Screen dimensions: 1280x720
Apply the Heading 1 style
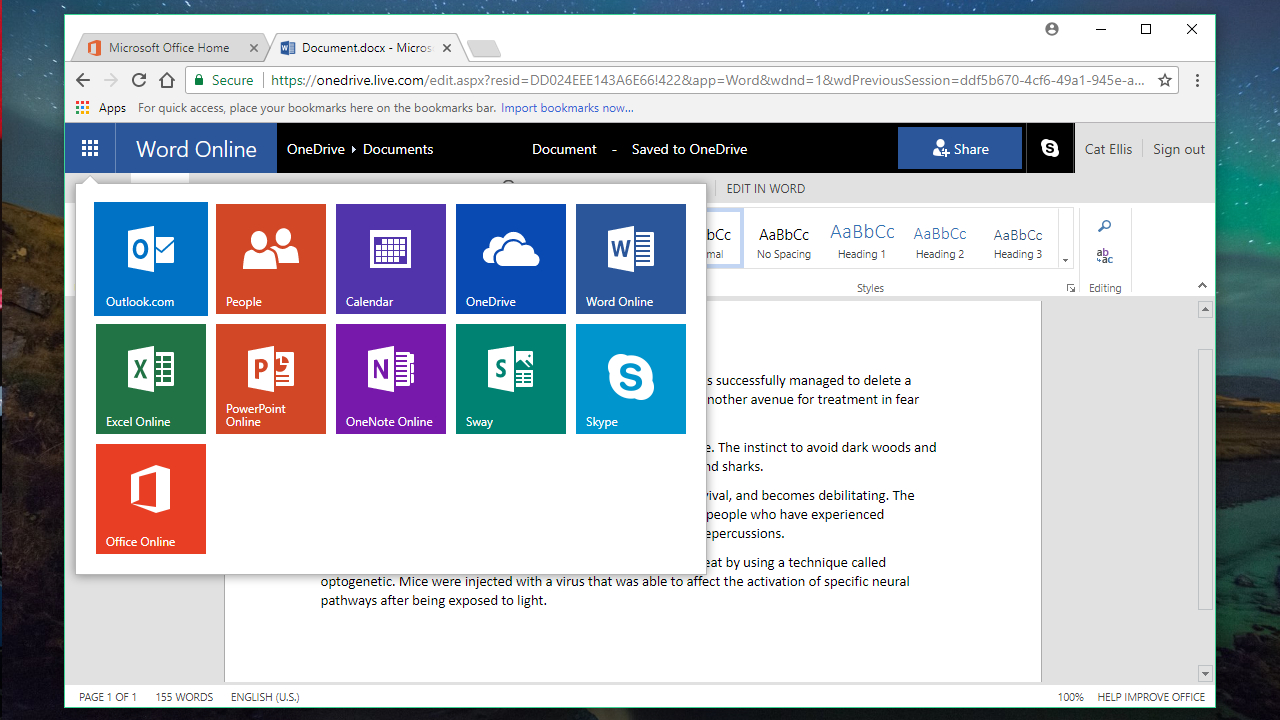(x=863, y=242)
